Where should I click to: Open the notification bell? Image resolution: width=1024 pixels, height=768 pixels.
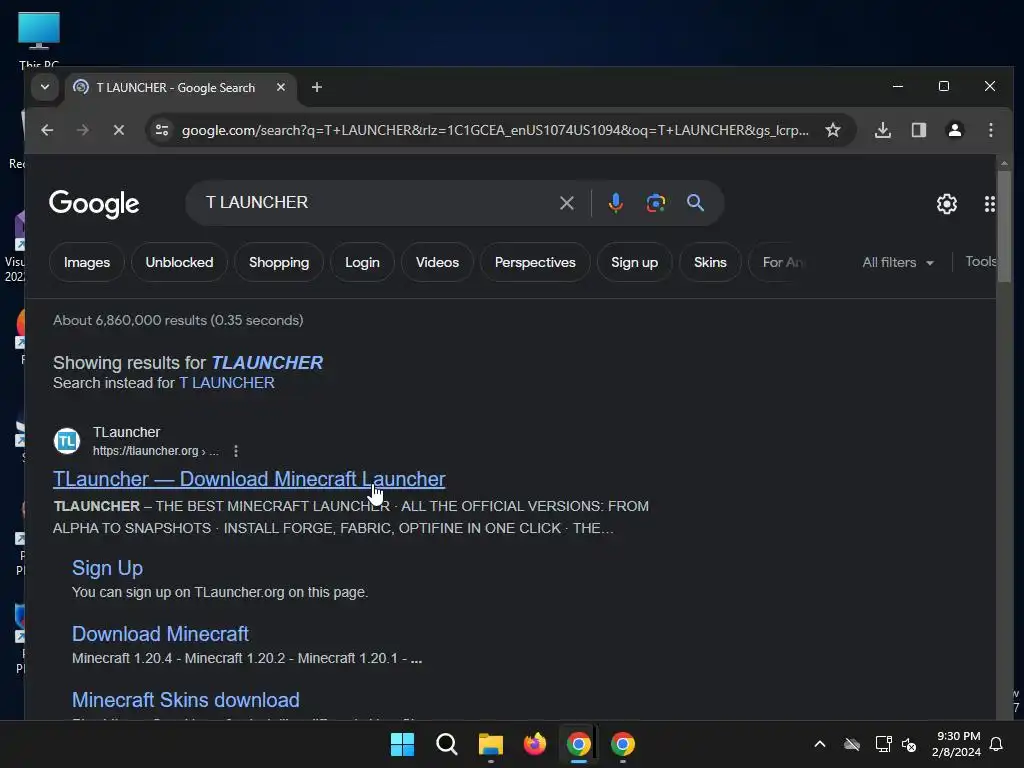pyautogui.click(x=996, y=744)
